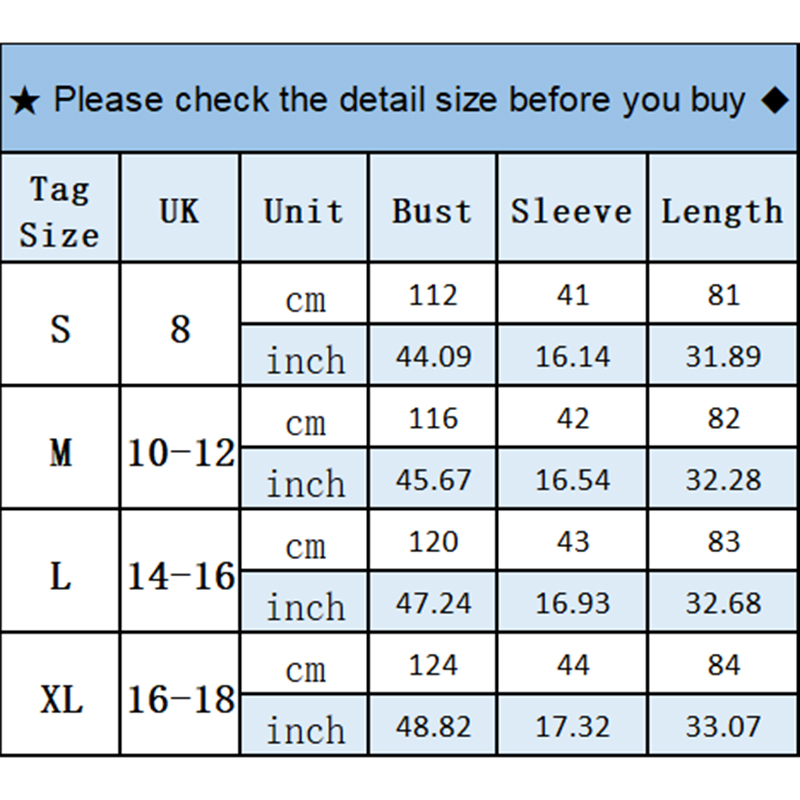Screen dimensions: 800x800
Task: Select the length value 84 cm
Action: pyautogui.click(x=723, y=664)
